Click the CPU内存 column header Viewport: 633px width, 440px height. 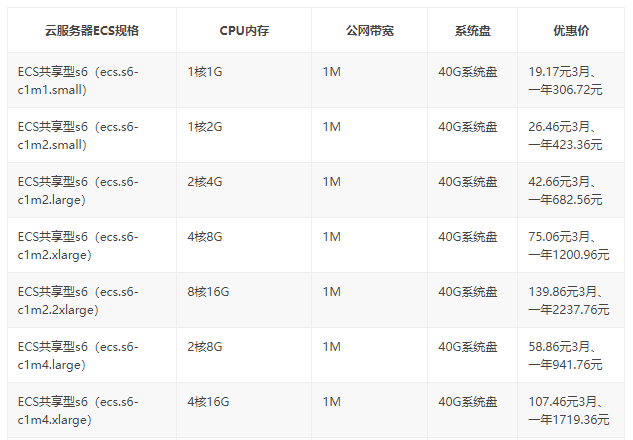[x=244, y=31]
